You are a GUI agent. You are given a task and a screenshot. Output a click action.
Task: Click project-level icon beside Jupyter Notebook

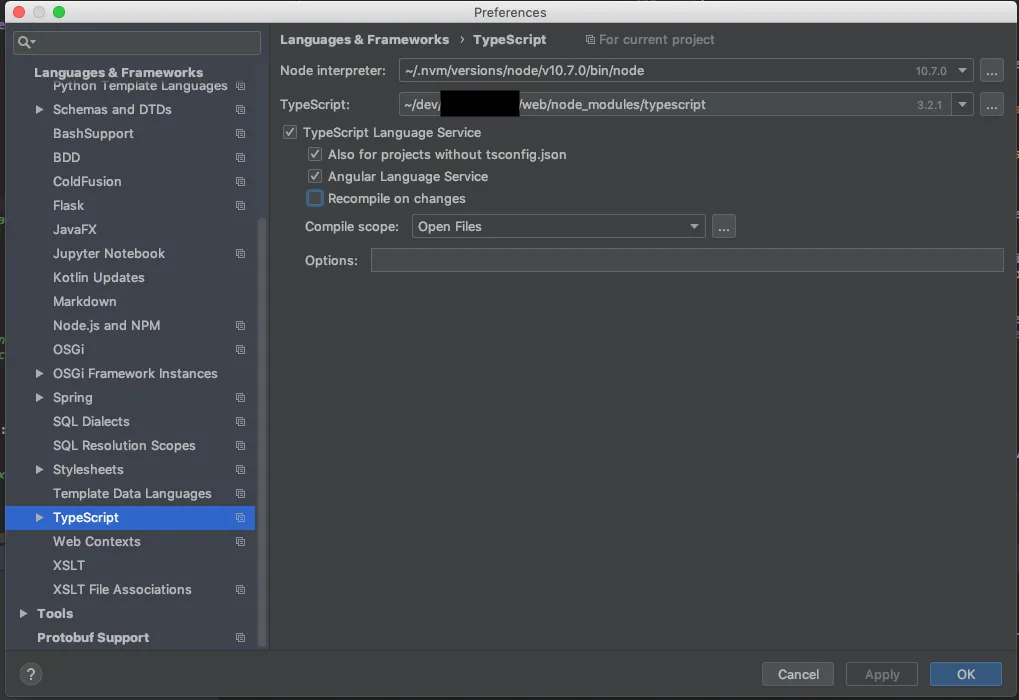point(240,254)
